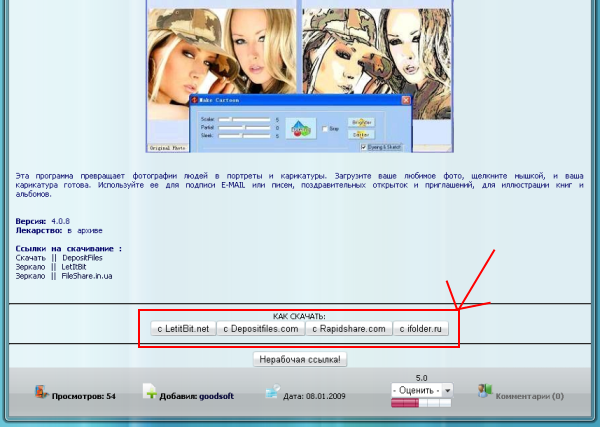Click the Scale slider in Make Cartoon
Viewport: 600px width, 427px height.
click(x=245, y=119)
